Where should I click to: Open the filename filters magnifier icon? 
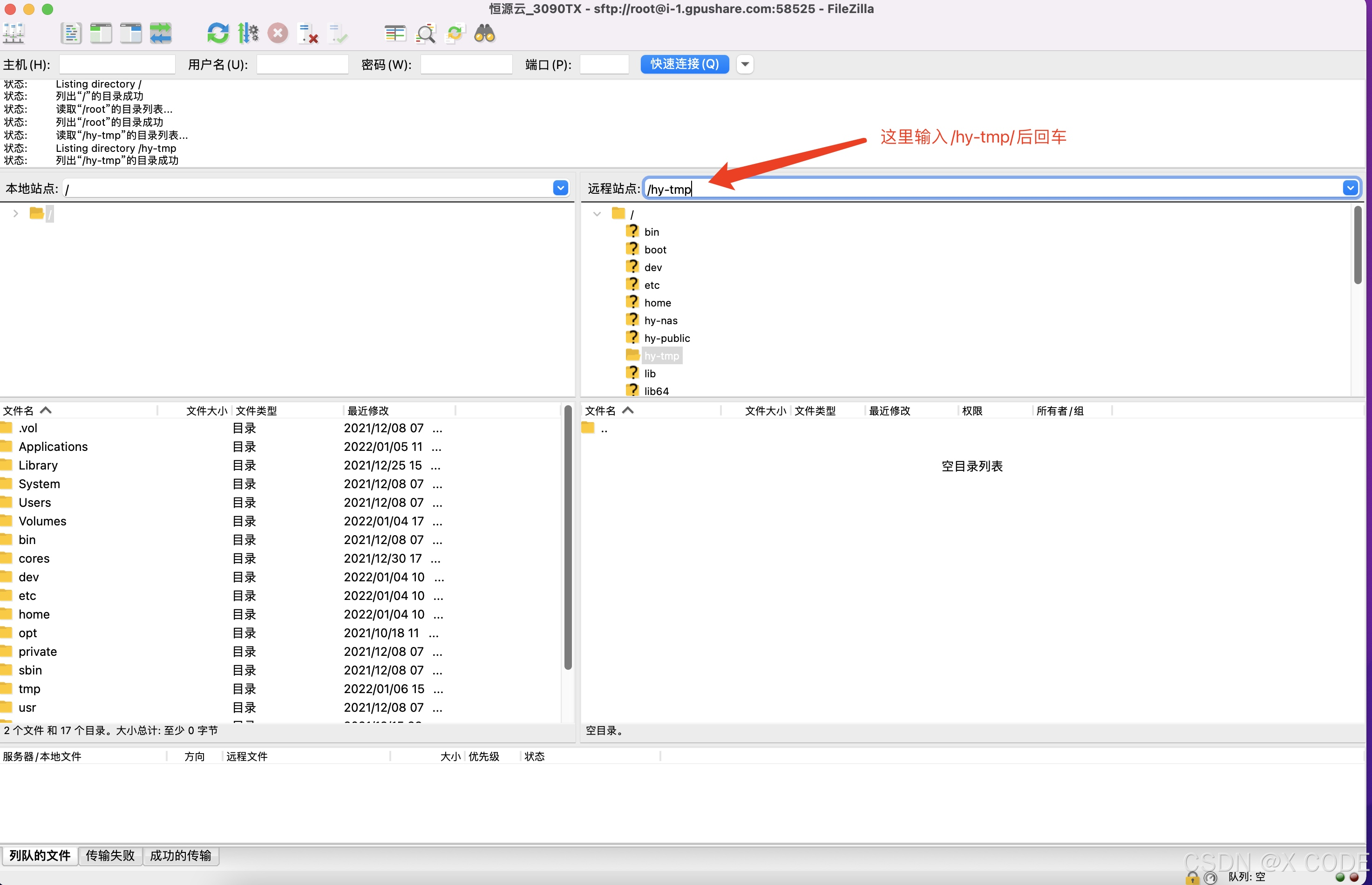[425, 34]
